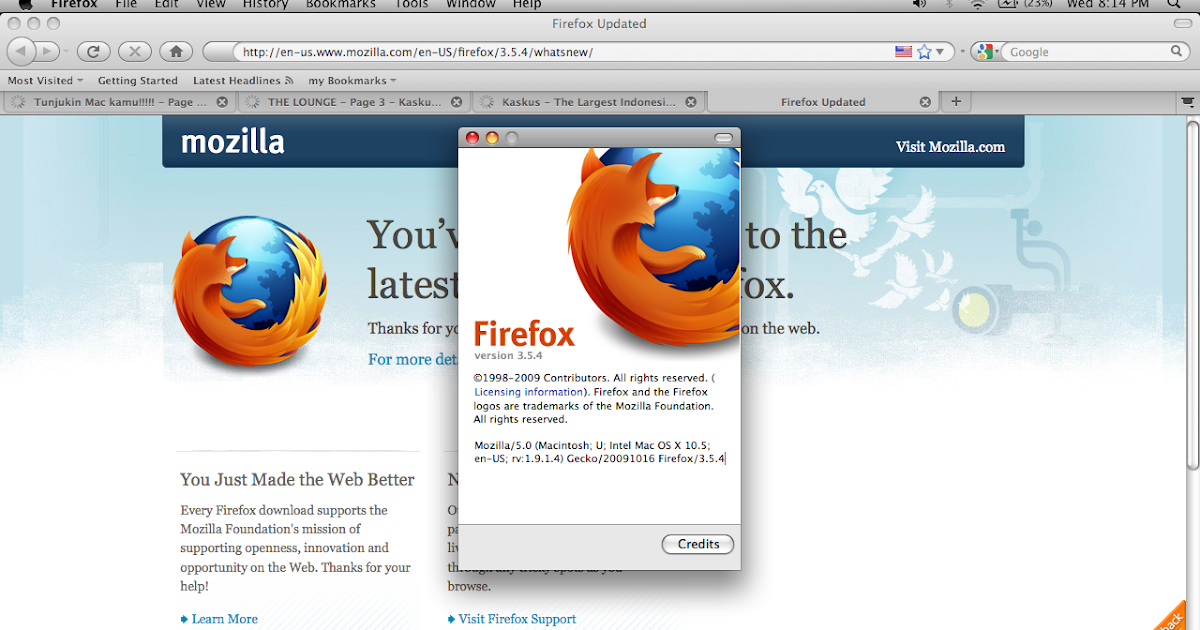Open the History menu
Viewport: 1200px width, 630px height.
pos(265,4)
